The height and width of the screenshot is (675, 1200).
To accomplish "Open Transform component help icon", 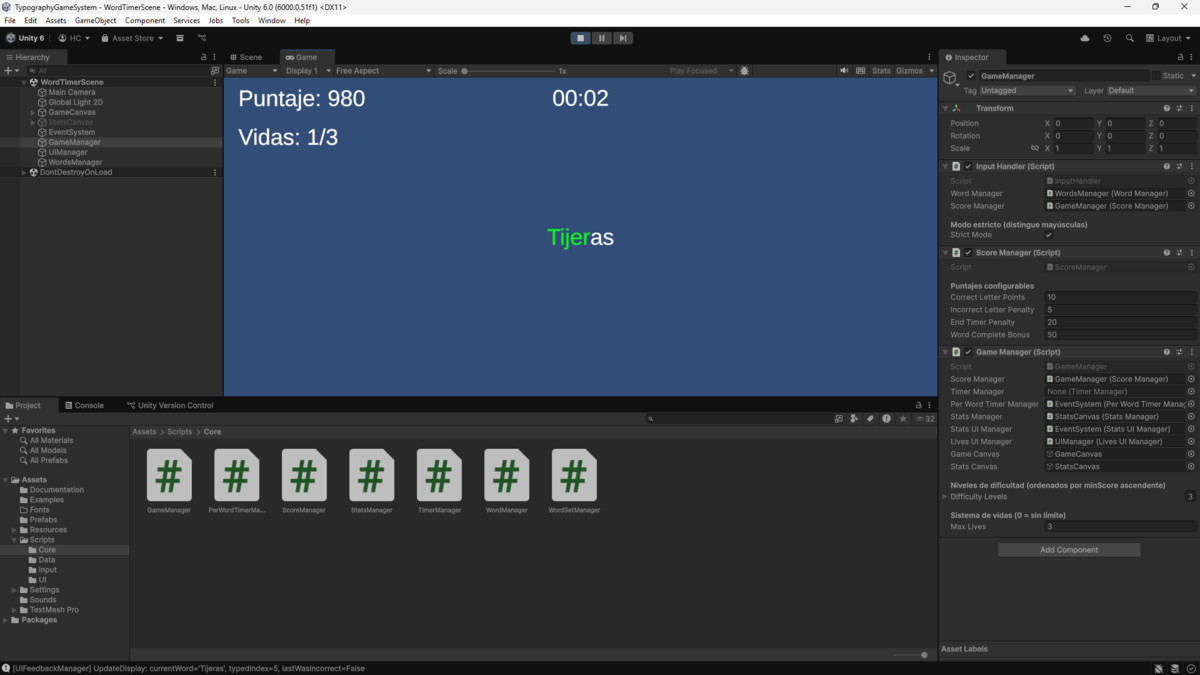I will pos(1166,108).
